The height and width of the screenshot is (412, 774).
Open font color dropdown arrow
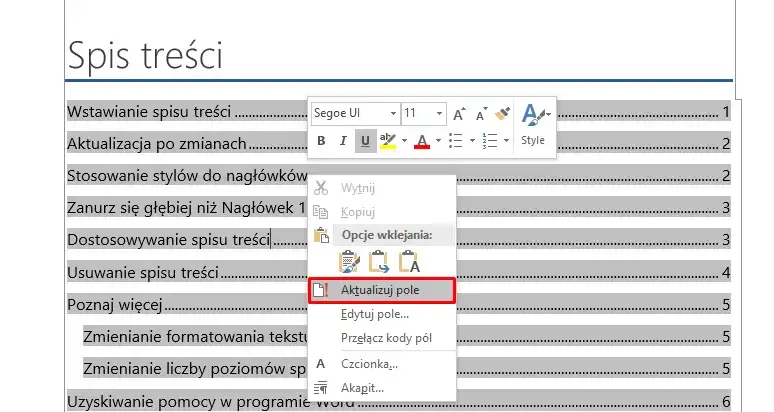click(438, 141)
